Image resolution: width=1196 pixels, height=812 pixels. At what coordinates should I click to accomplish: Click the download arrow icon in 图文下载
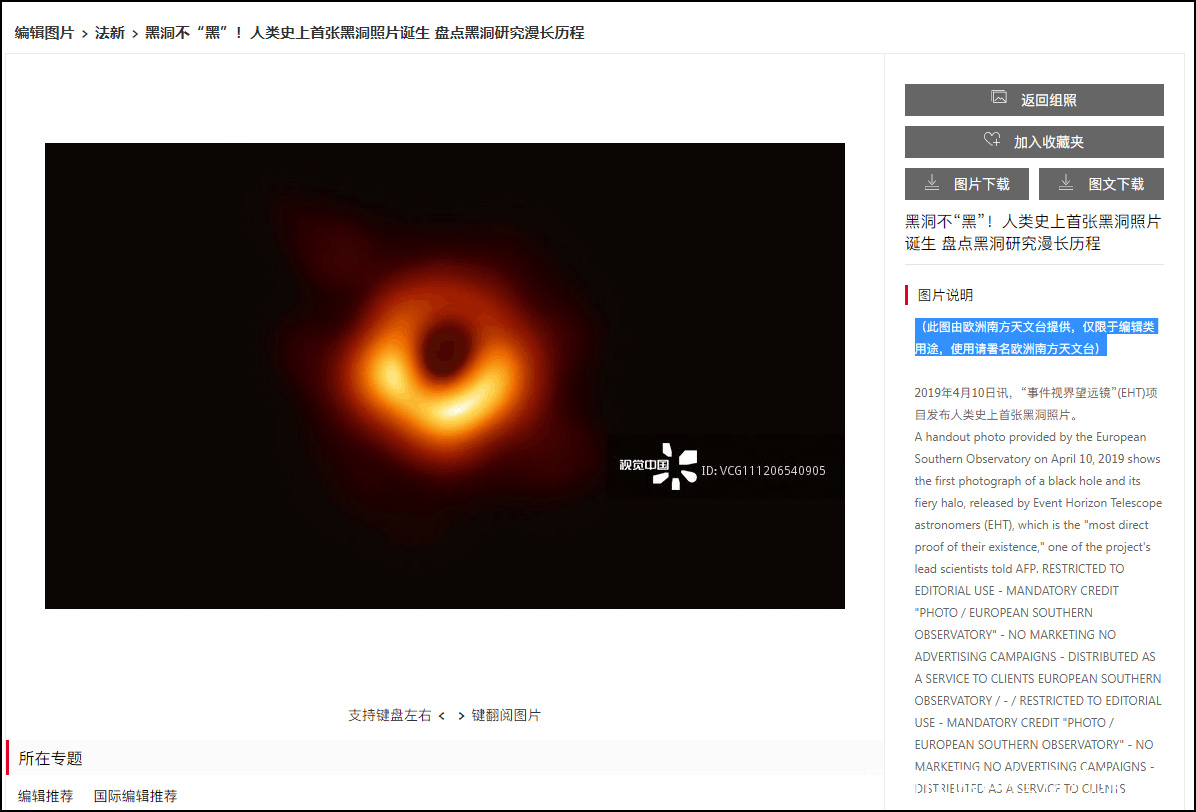pyautogui.click(x=1066, y=182)
